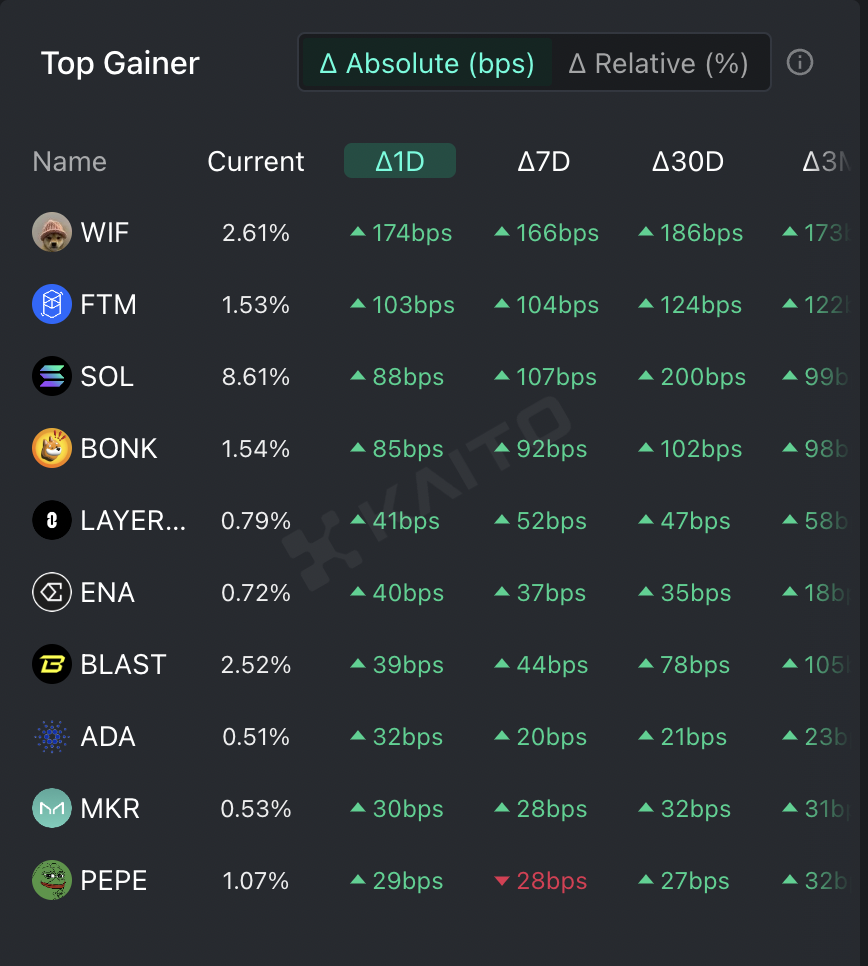The height and width of the screenshot is (966, 868).
Task: Switch to Δ Absolute (bps) mode
Action: [426, 64]
